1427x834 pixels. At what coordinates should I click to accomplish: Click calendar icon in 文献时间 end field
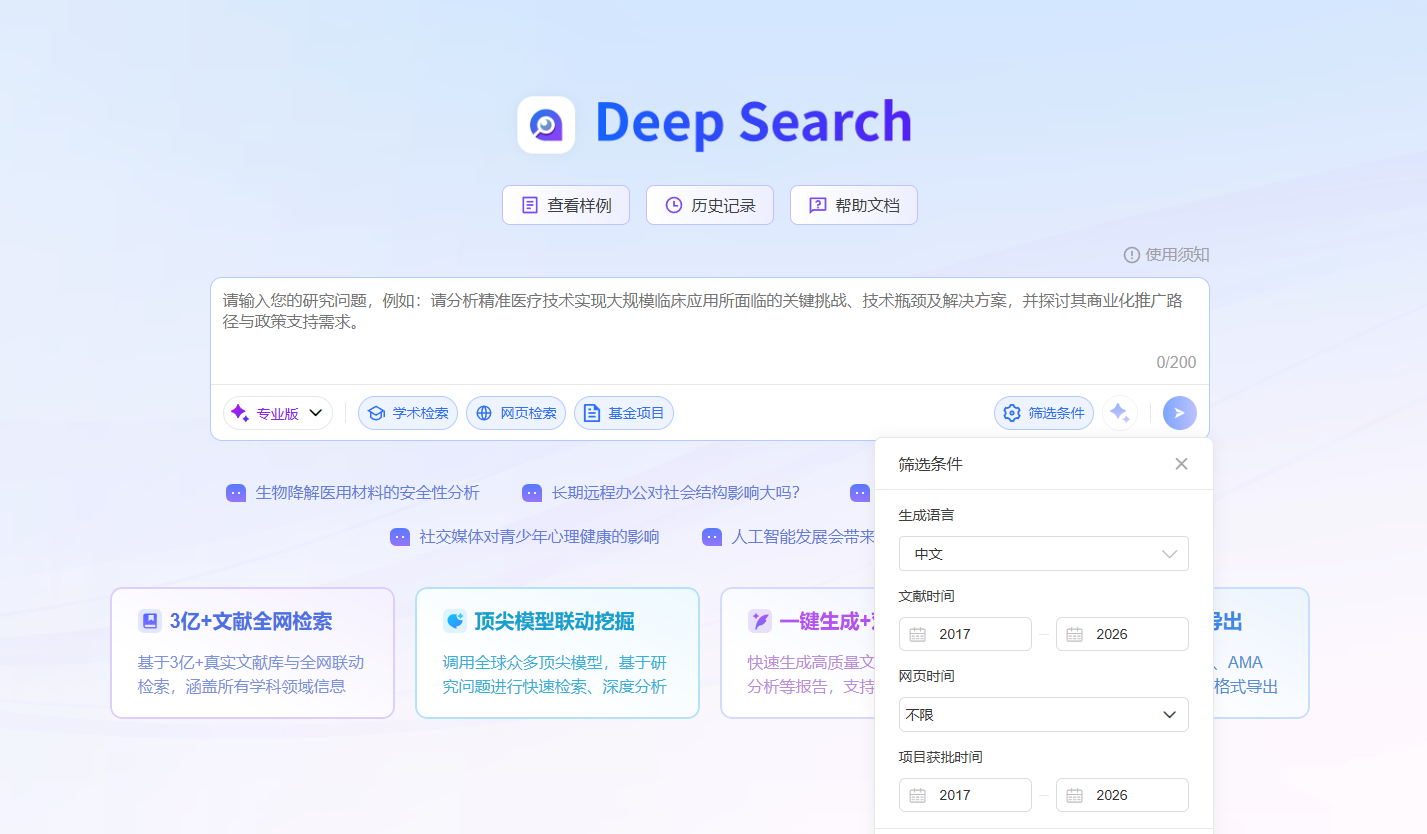1074,634
